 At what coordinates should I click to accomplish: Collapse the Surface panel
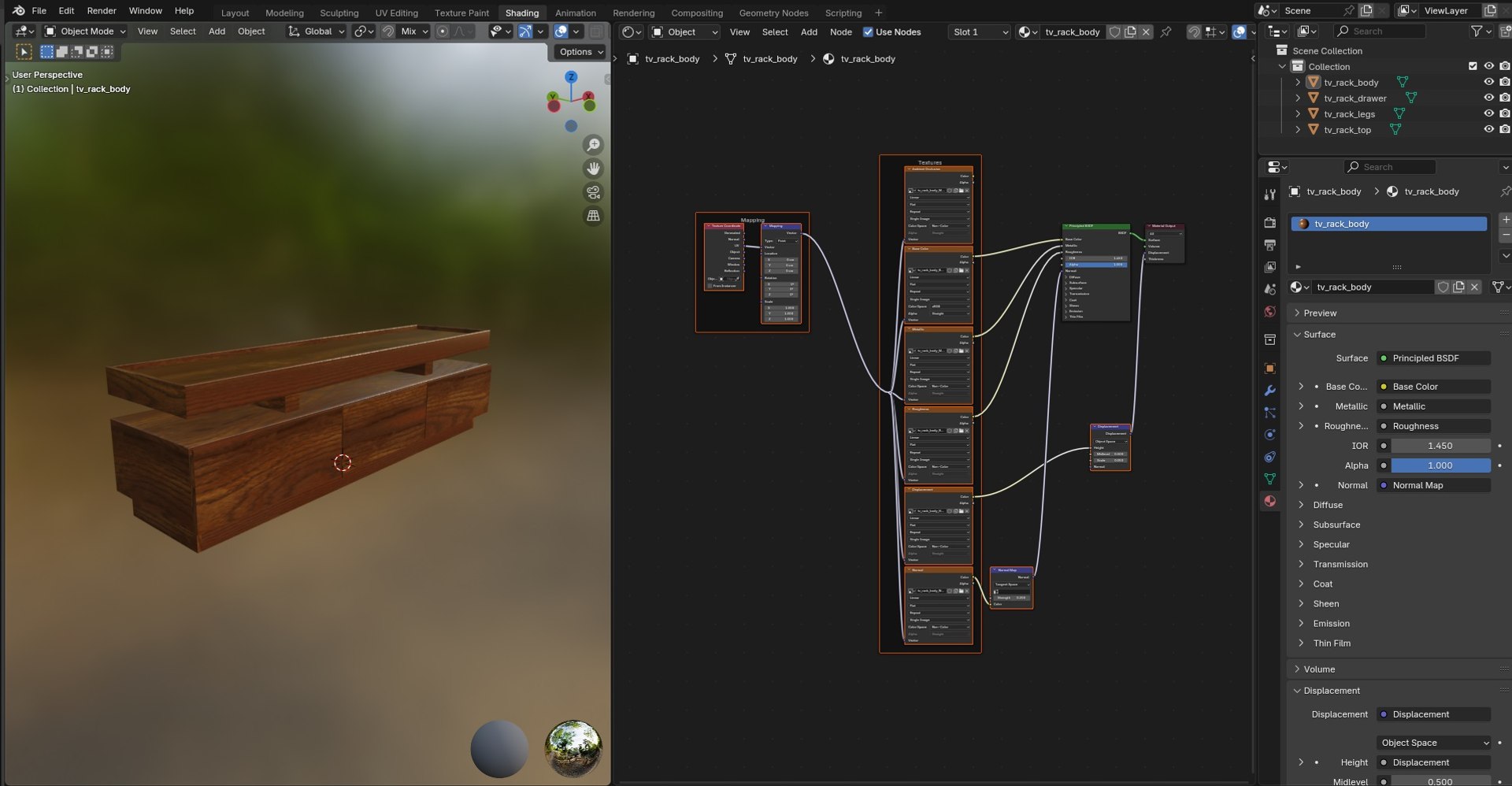(x=1320, y=335)
